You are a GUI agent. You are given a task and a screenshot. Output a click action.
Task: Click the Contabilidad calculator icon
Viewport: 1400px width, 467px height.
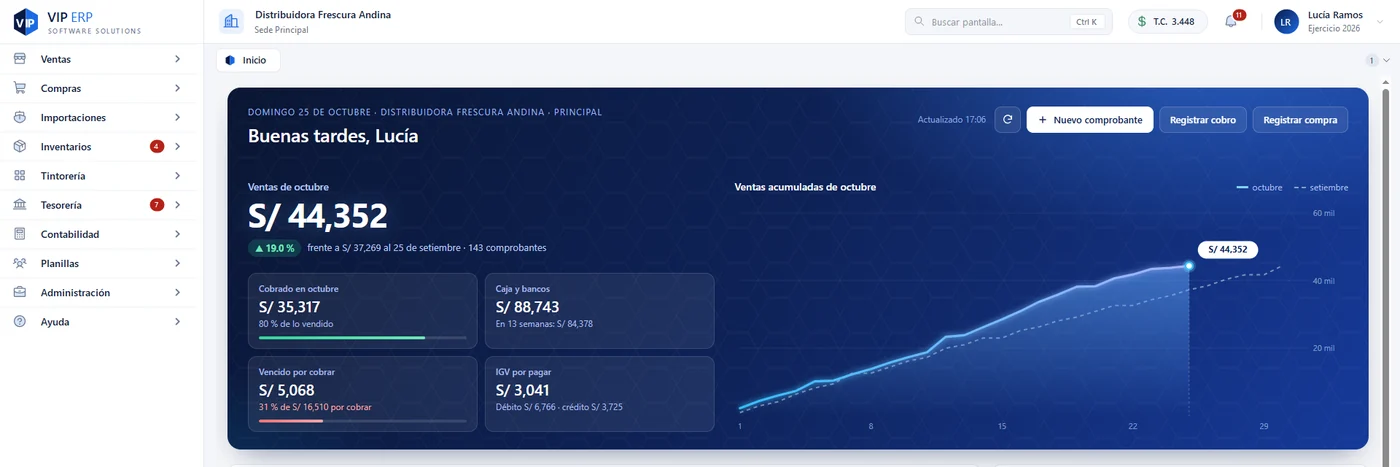(x=20, y=234)
